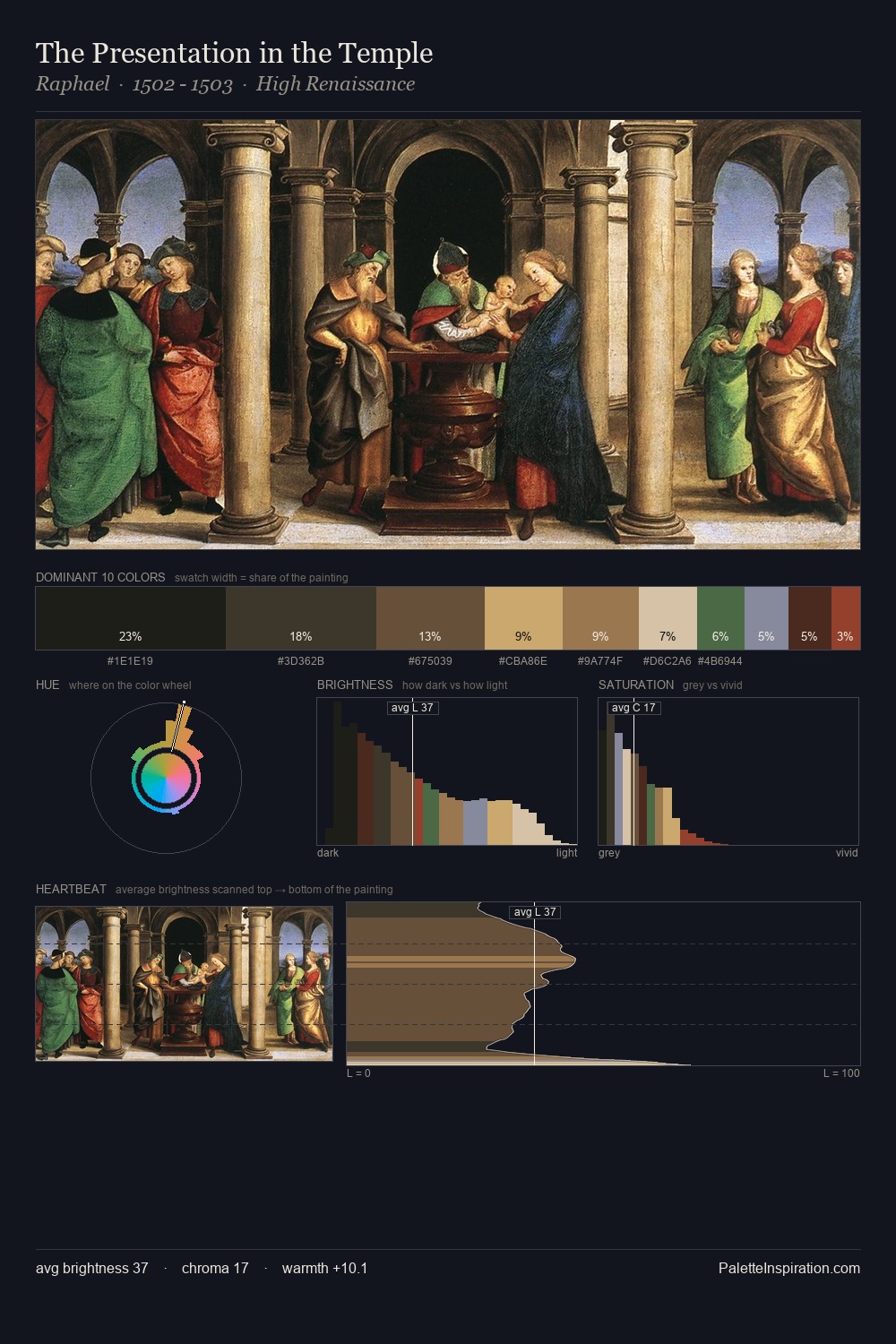This screenshot has height=1344, width=896.
Task: Click hex code '#9A774F' label
Action: 600,661
